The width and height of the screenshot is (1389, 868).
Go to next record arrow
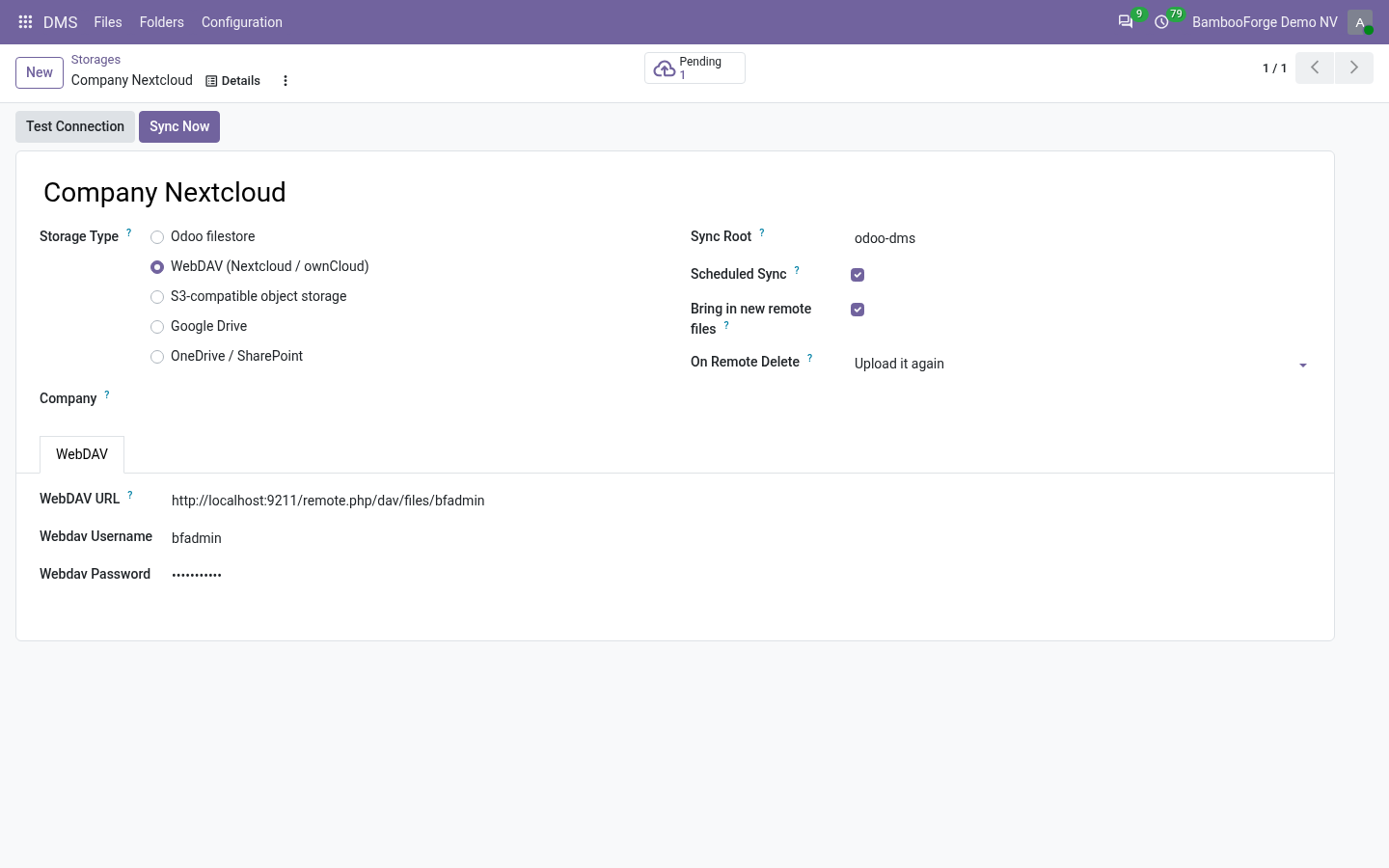click(x=1354, y=68)
